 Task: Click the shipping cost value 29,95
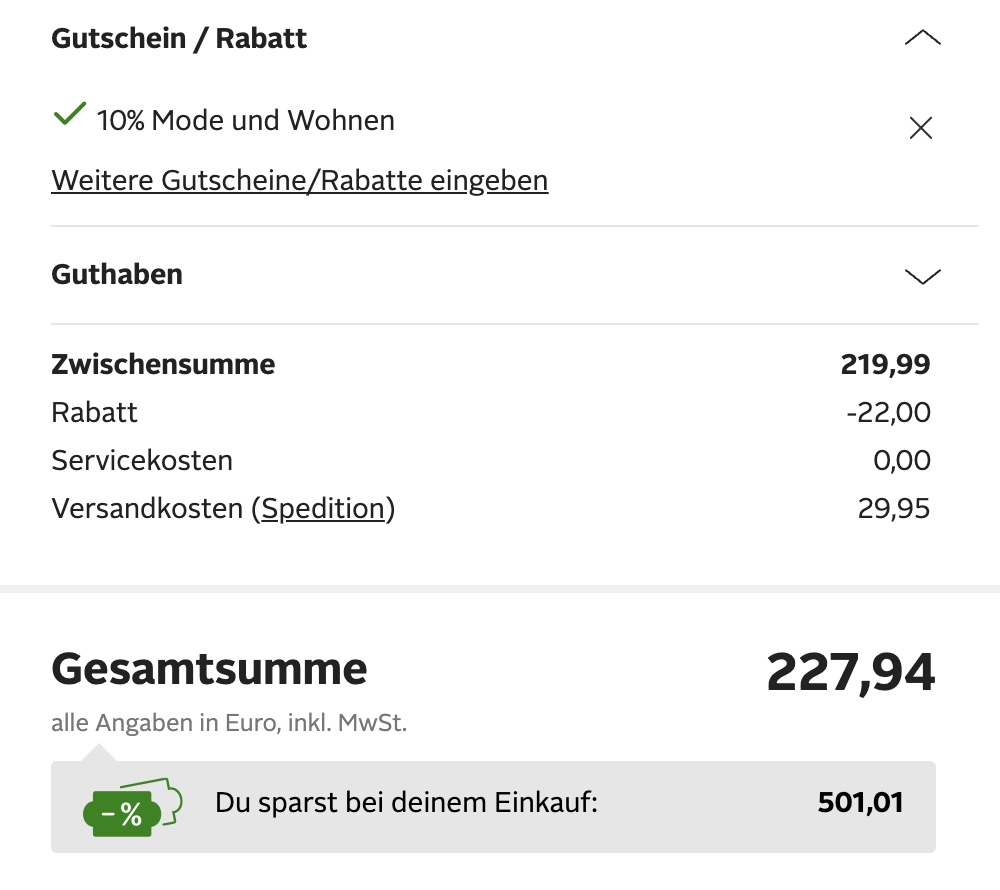(x=893, y=509)
